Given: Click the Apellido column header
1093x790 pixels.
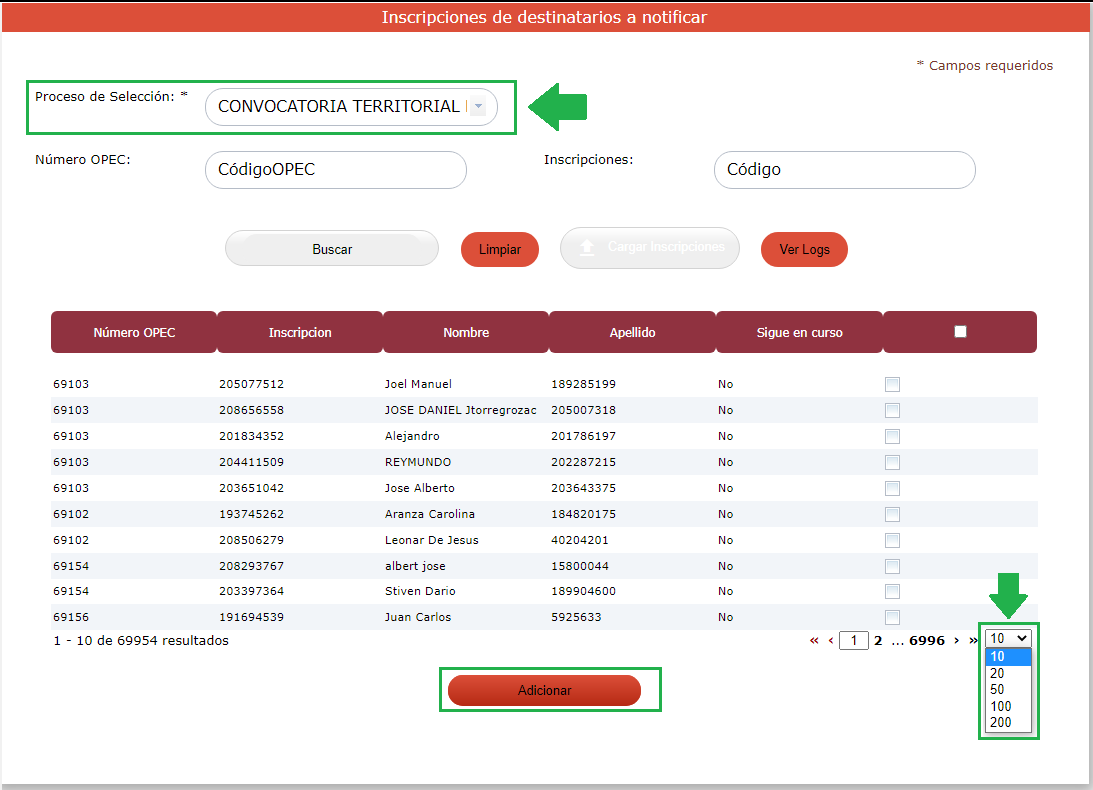Looking at the screenshot, I should pos(632,332).
